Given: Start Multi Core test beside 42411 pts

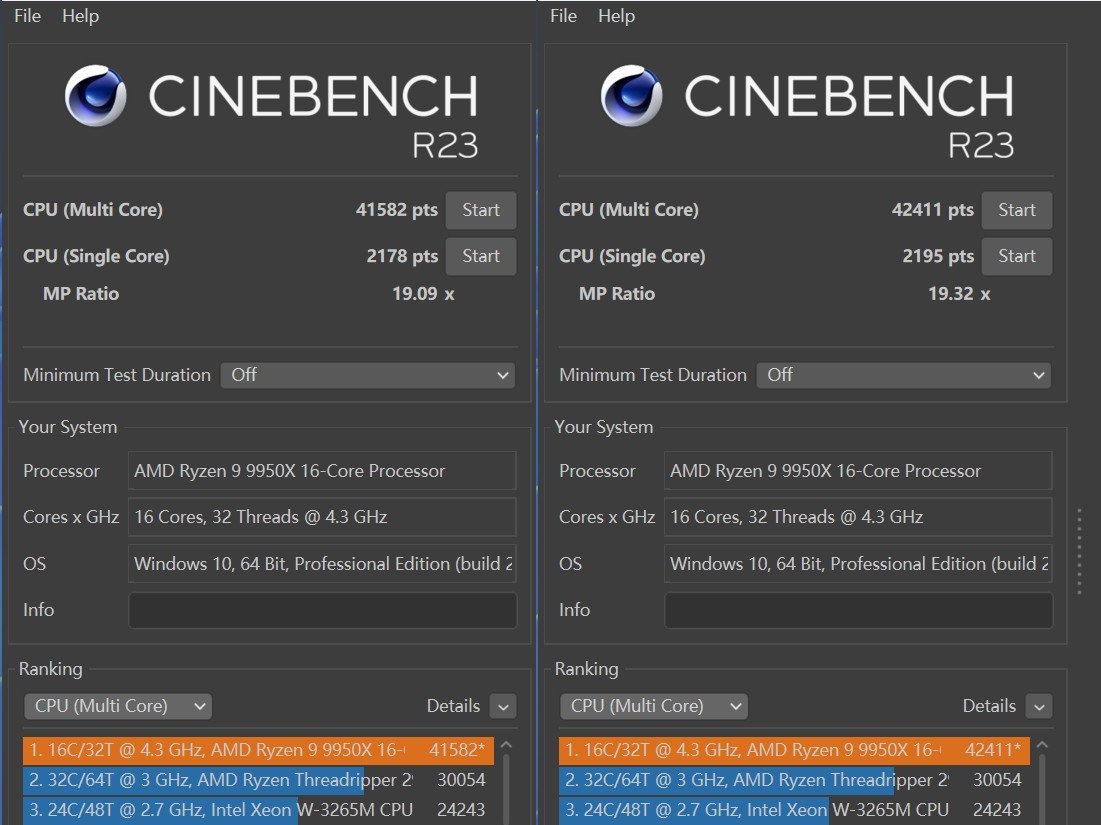Looking at the screenshot, I should [1016, 210].
